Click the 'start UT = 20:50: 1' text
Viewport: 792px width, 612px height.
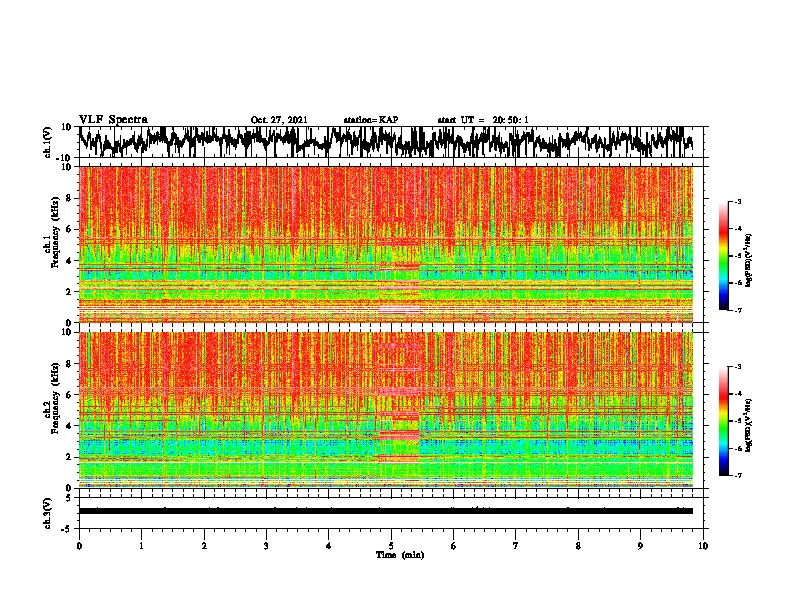click(483, 120)
